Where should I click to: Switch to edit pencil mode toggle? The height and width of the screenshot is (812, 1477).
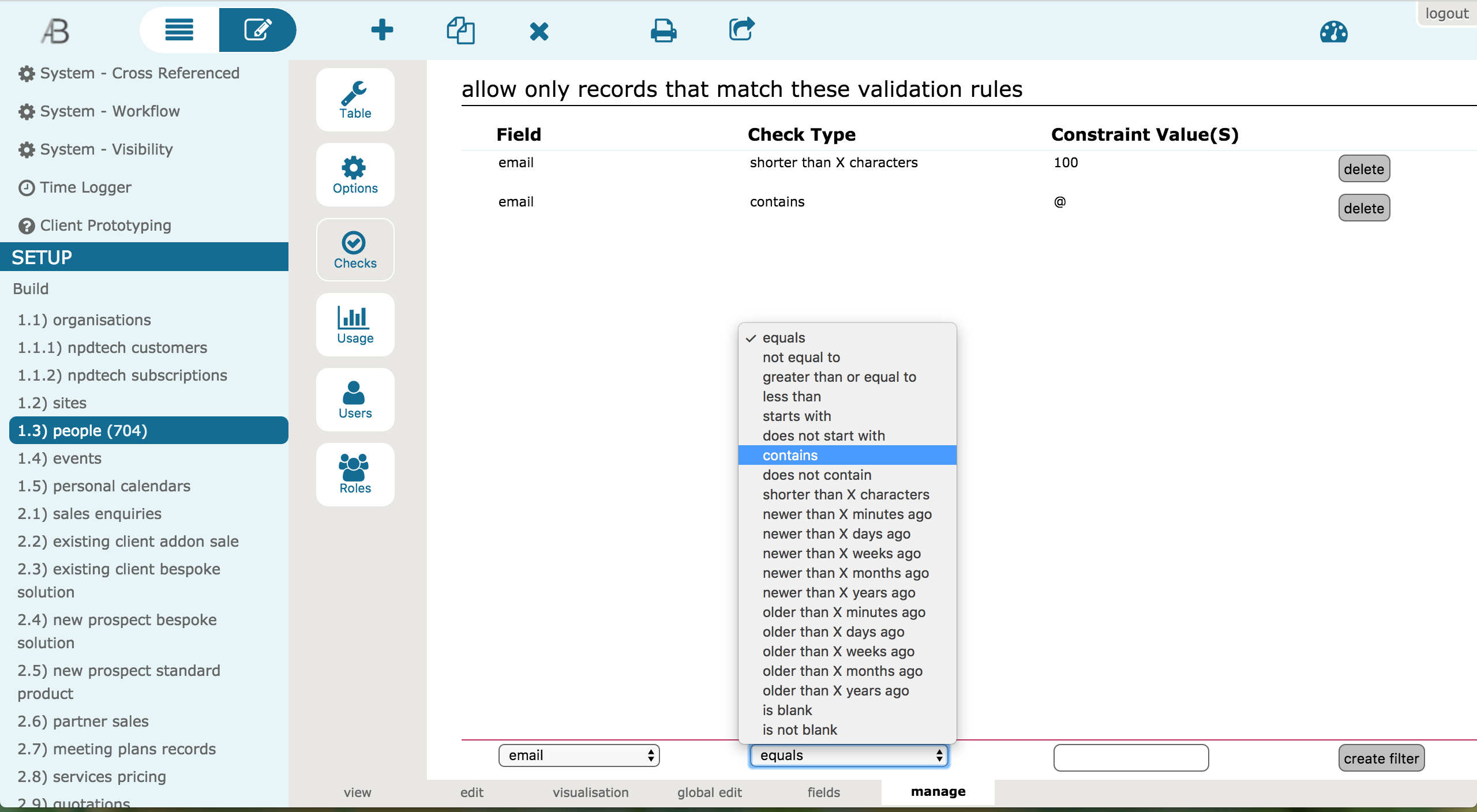[257, 30]
